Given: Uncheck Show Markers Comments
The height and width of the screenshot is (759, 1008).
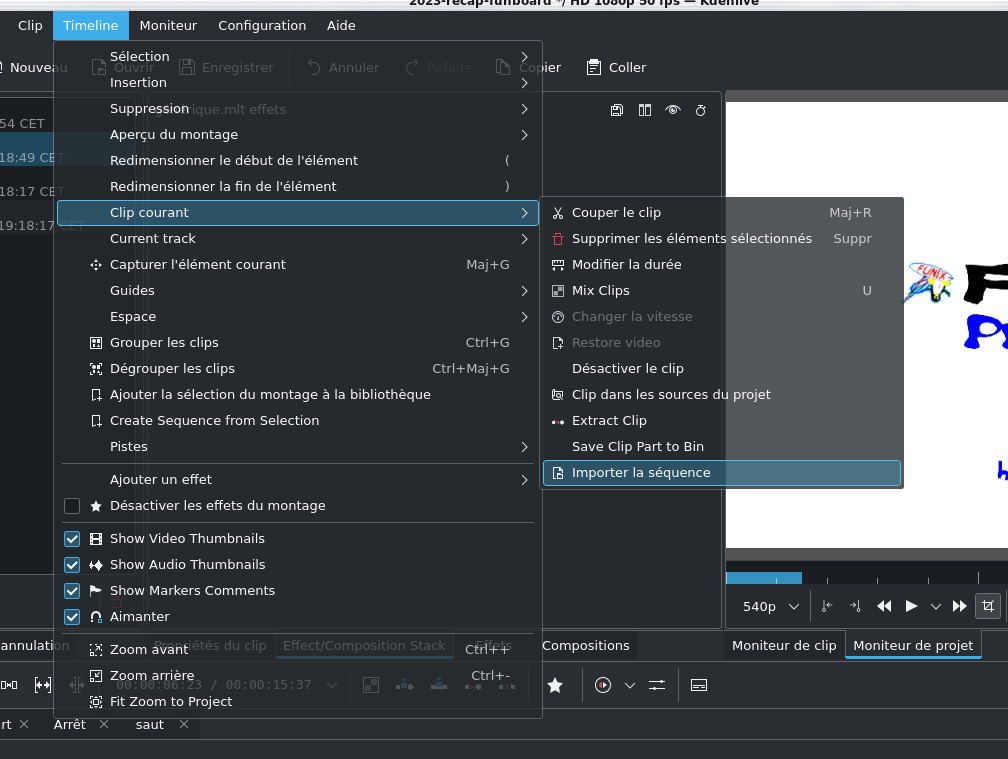Looking at the screenshot, I should (72, 591).
